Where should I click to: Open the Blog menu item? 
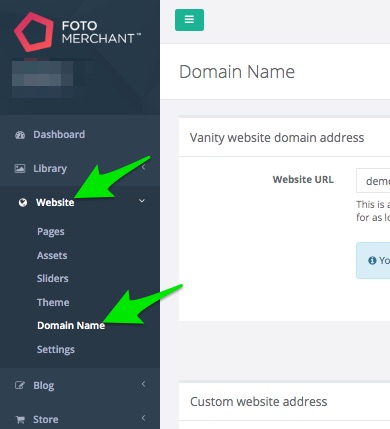[x=44, y=386]
